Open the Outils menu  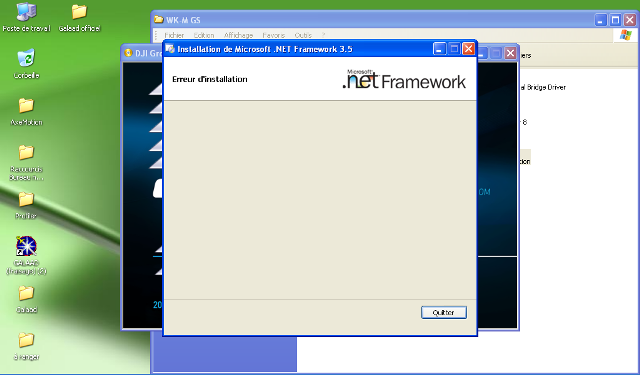tap(303, 36)
